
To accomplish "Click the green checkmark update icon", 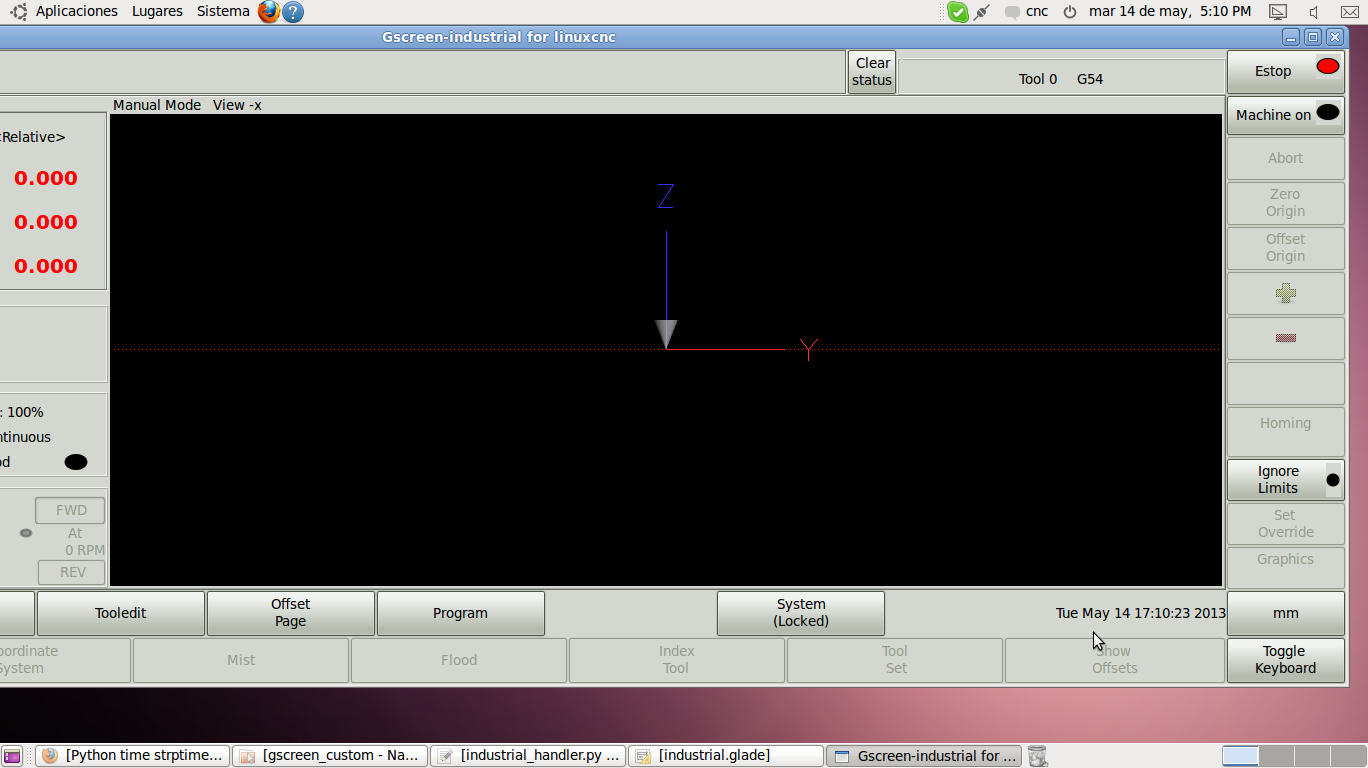I will tap(958, 12).
